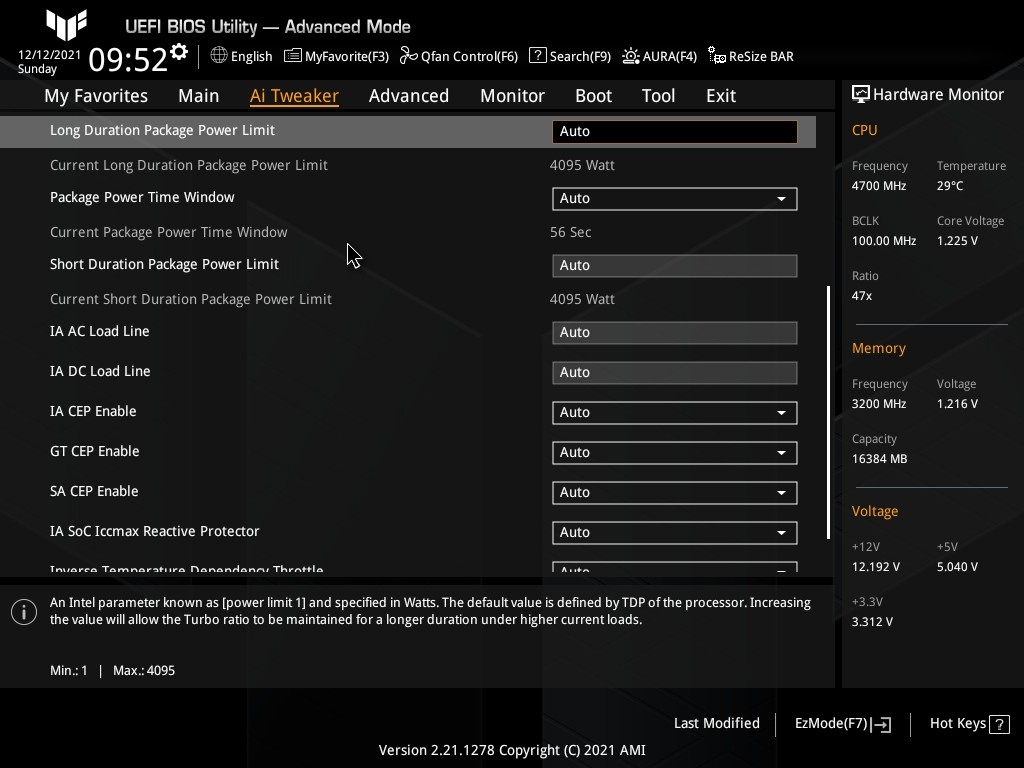
Task: Expand Package Power Time Window dropdown
Action: click(x=675, y=199)
